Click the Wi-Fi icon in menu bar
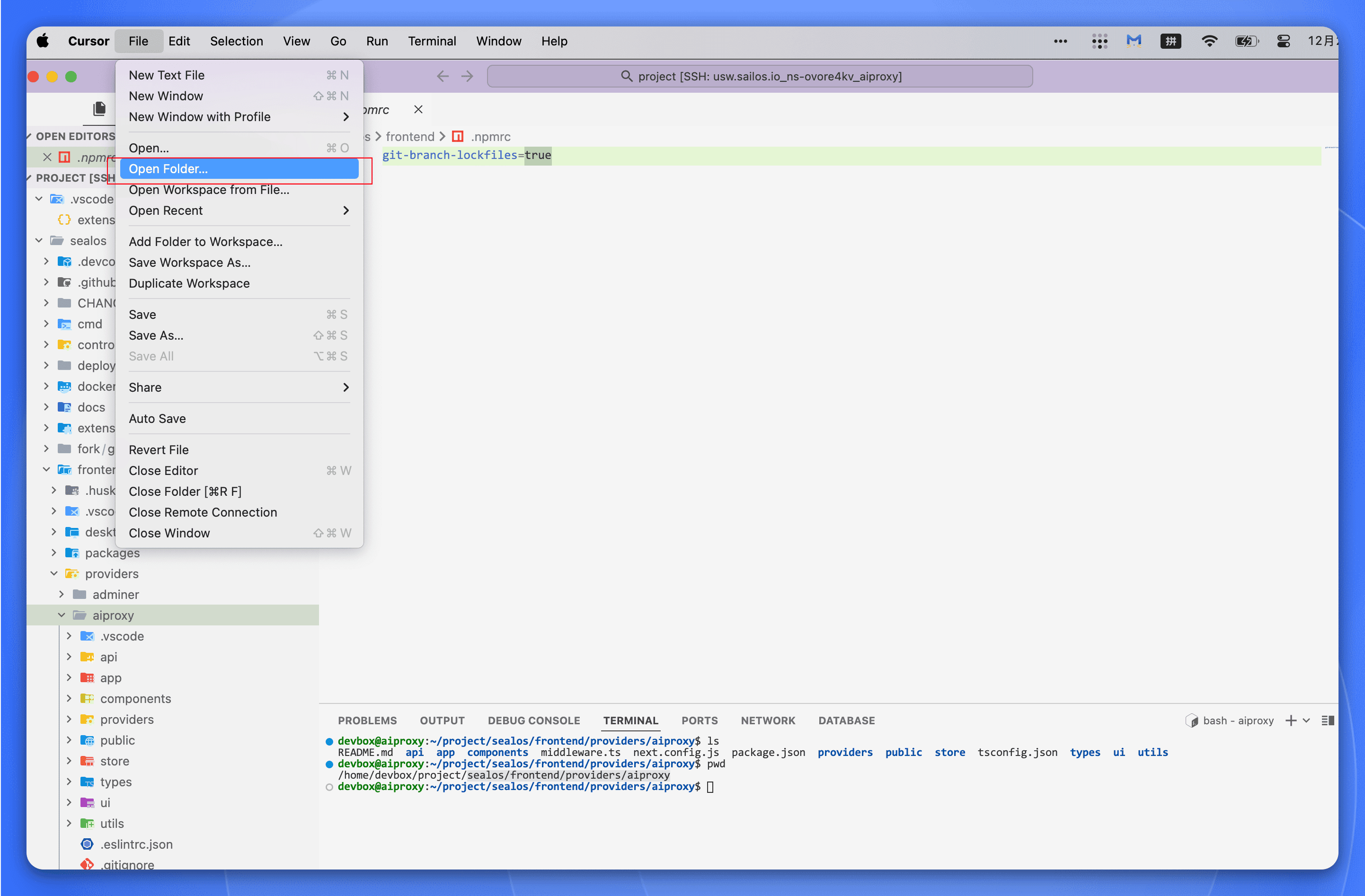The width and height of the screenshot is (1365, 896). coord(1209,41)
